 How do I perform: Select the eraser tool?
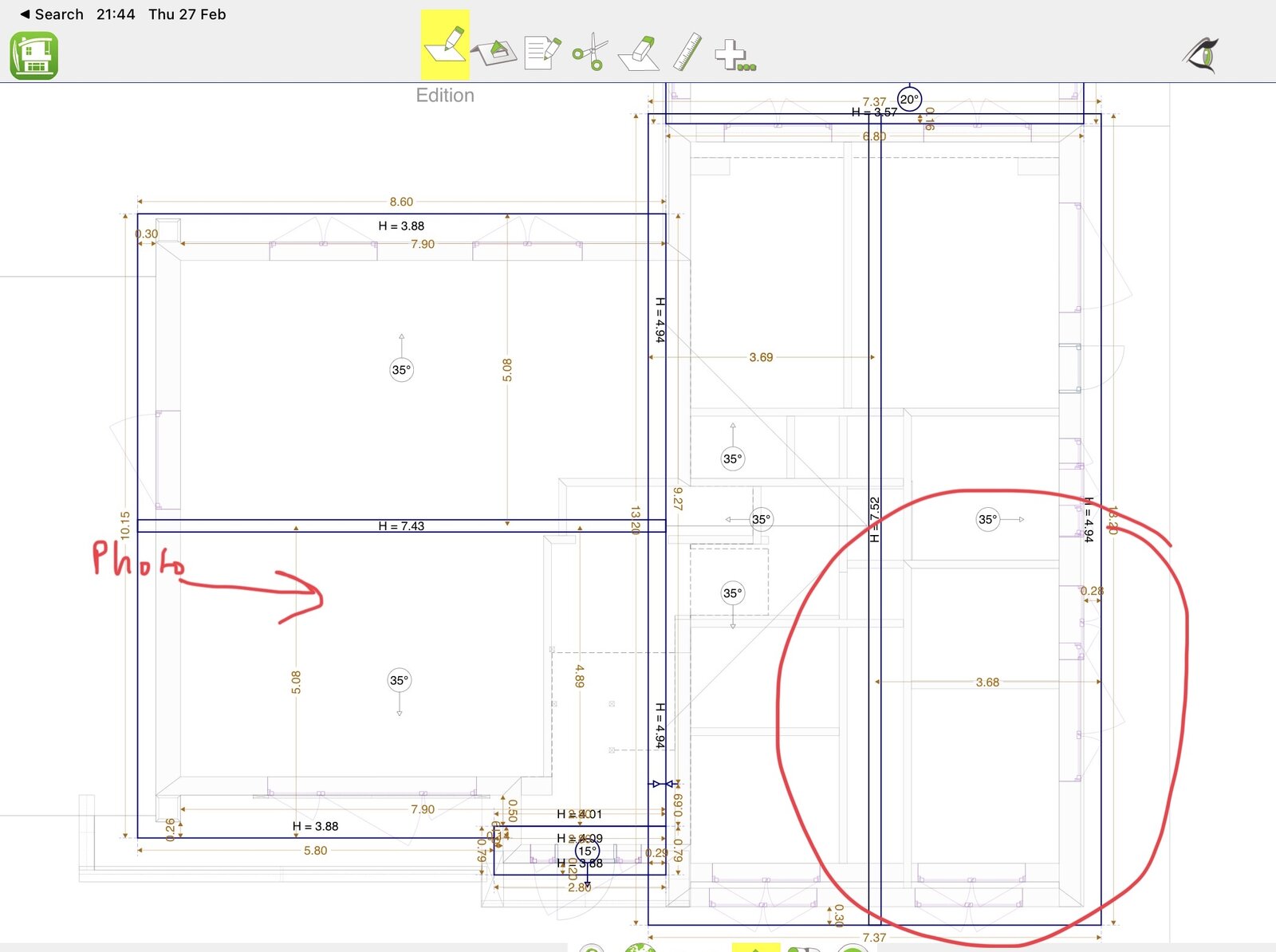pyautogui.click(x=639, y=53)
